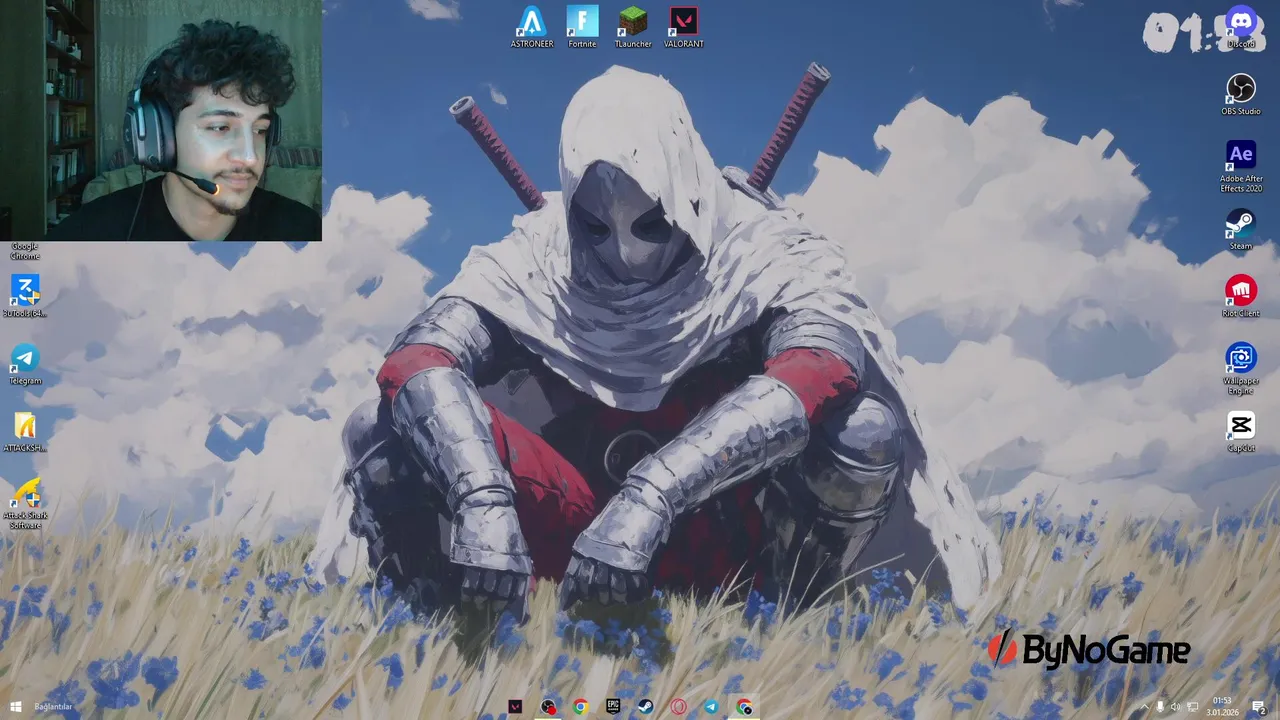The width and height of the screenshot is (1280, 720).
Task: Open Telegram from the taskbar
Action: tap(711, 707)
